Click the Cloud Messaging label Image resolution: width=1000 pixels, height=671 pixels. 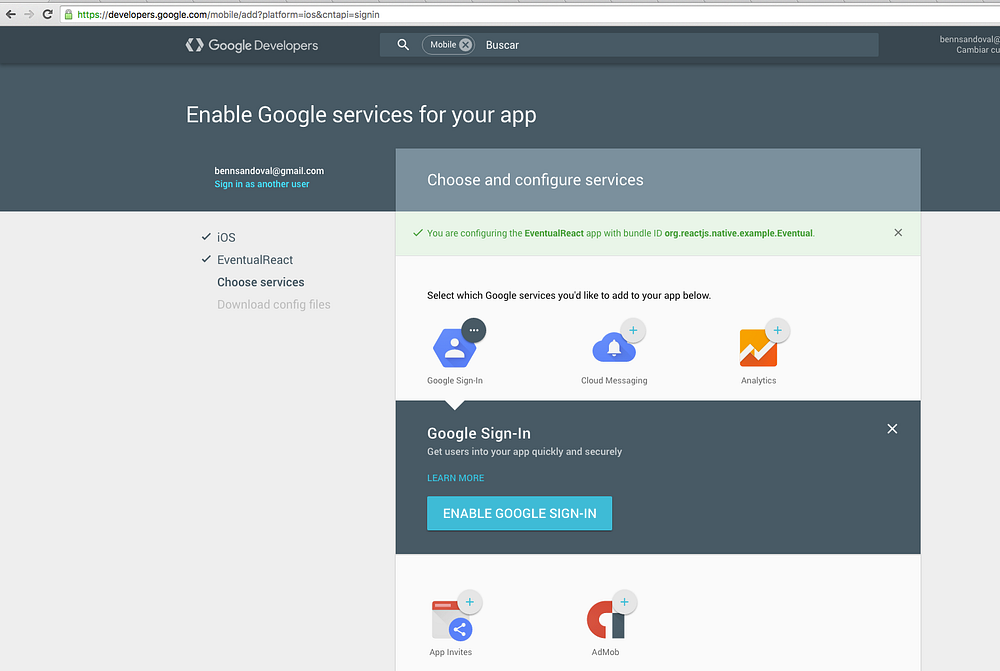point(614,380)
